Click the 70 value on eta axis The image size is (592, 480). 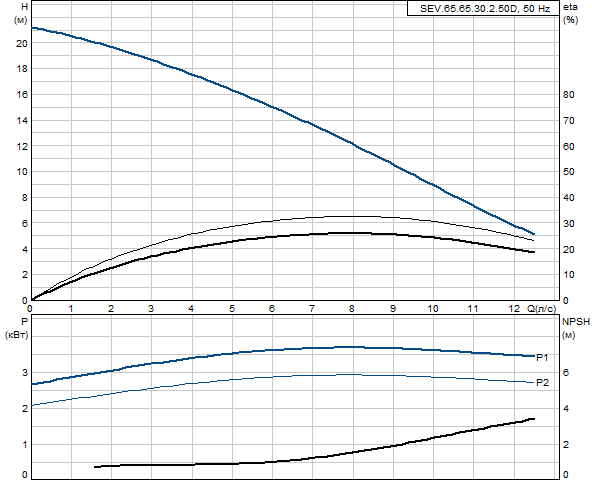(x=569, y=121)
